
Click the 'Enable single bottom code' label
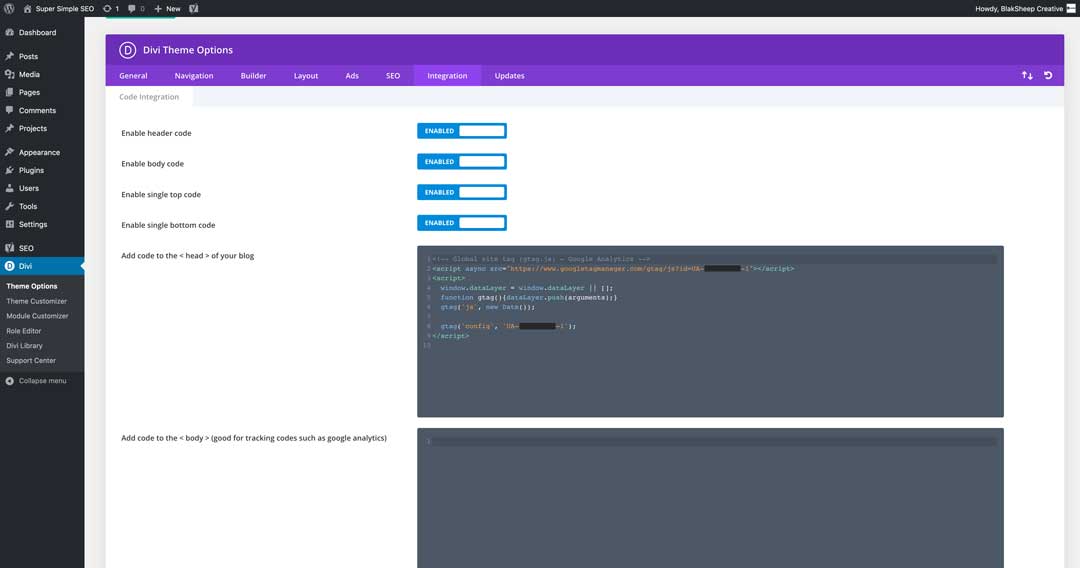click(x=168, y=225)
